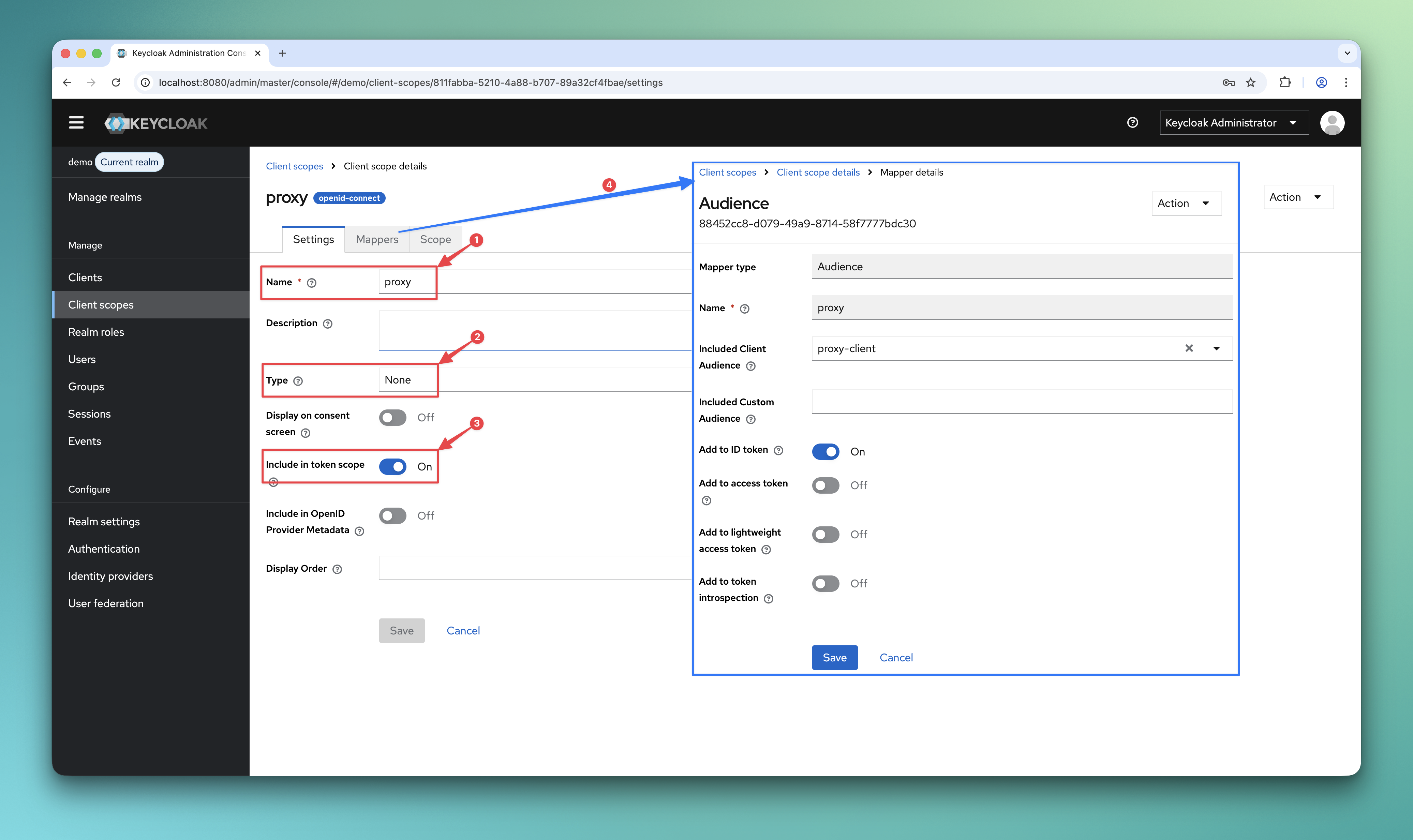
Task: Show help for Description field
Action: click(x=327, y=324)
